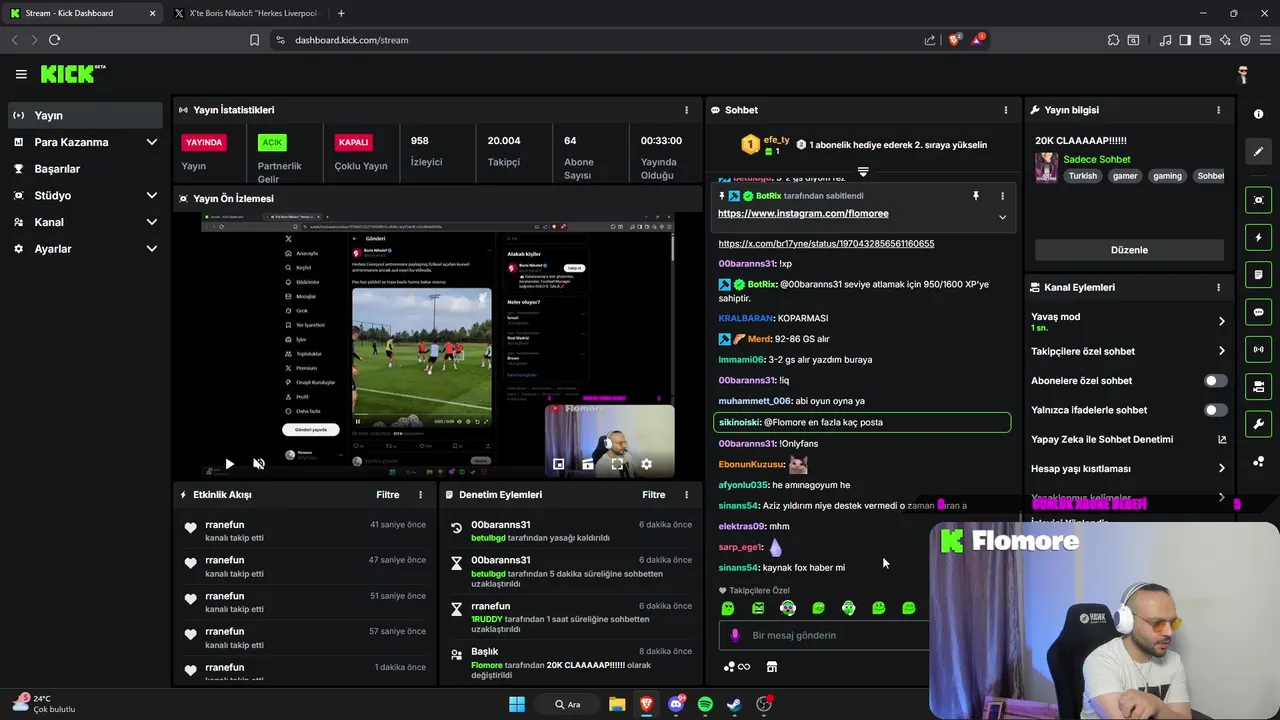Open the user avatar profile menu

(1243, 74)
